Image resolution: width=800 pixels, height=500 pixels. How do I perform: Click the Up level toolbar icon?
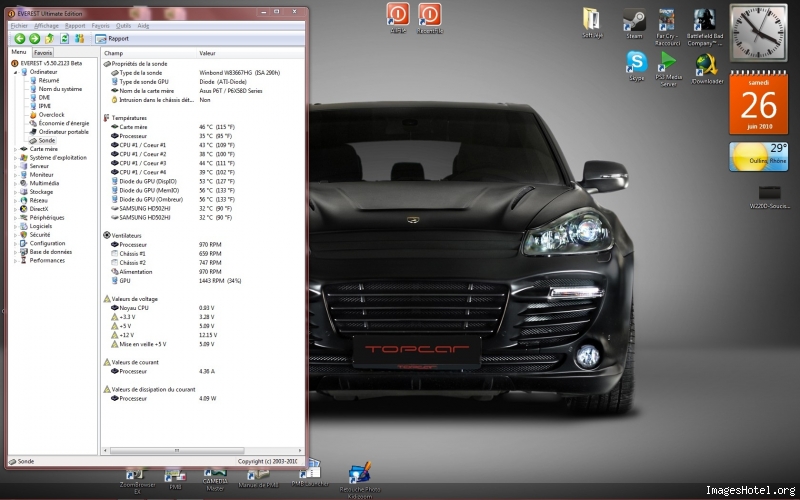[50, 38]
